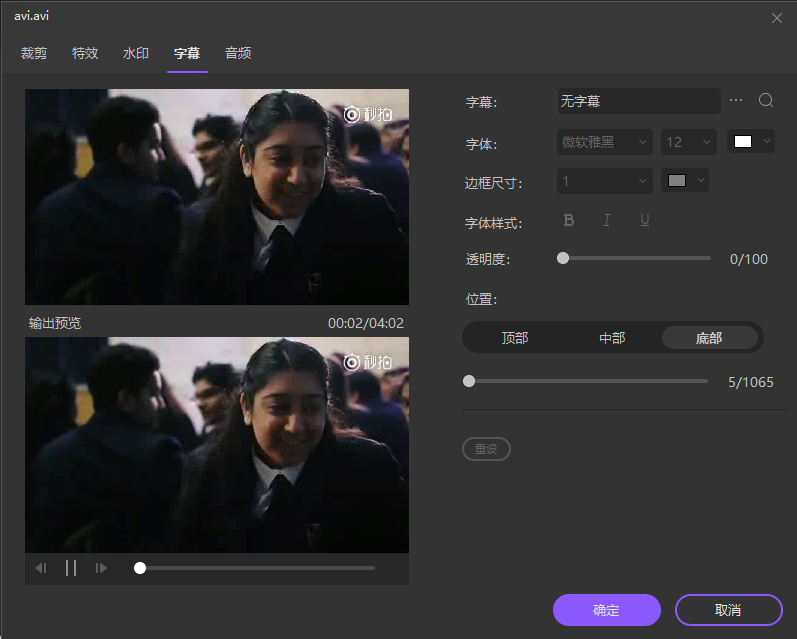Click the 确定 confirm button

(x=606, y=610)
